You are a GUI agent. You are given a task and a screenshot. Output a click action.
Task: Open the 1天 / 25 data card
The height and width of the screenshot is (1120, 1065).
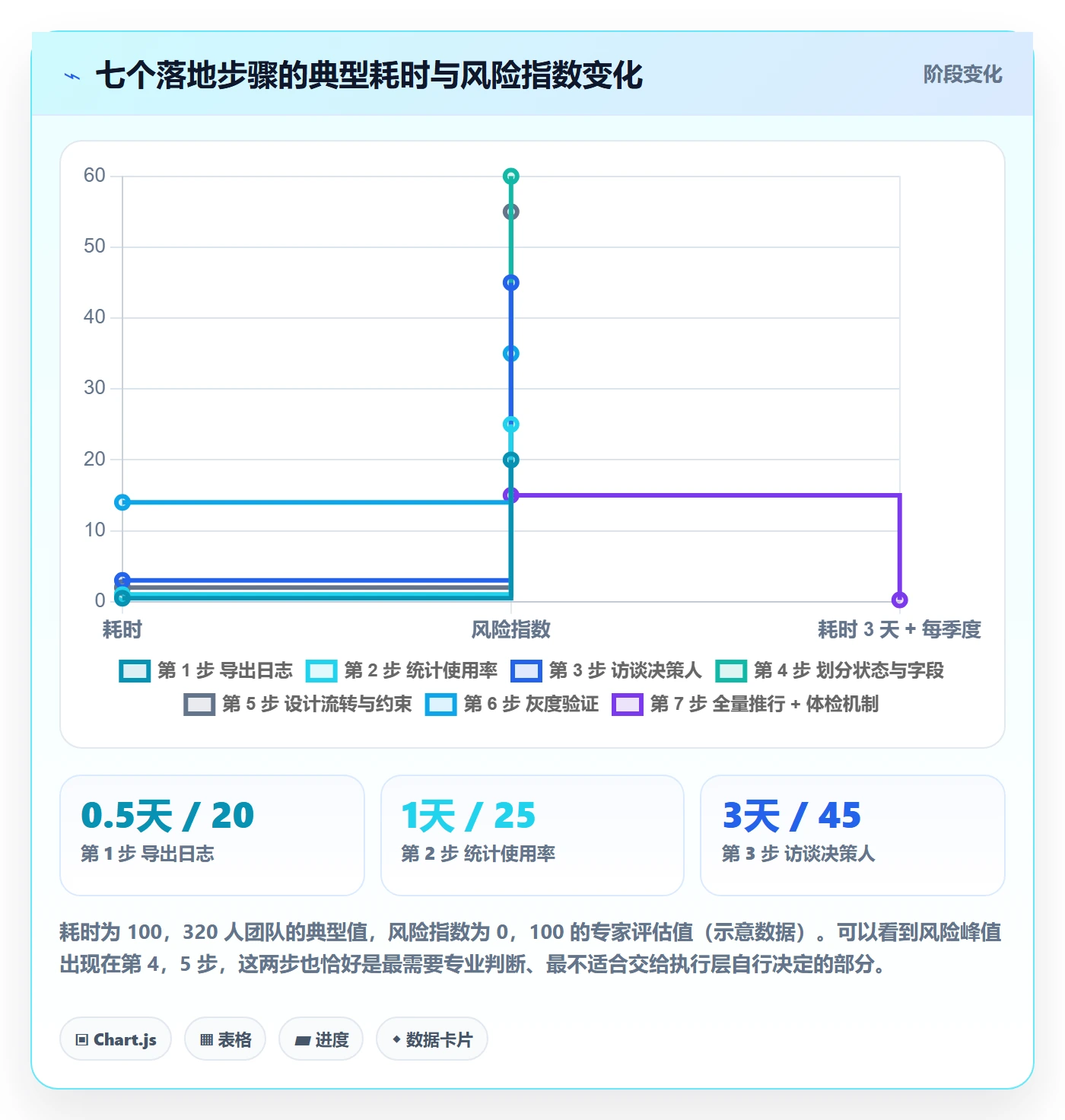click(x=532, y=835)
